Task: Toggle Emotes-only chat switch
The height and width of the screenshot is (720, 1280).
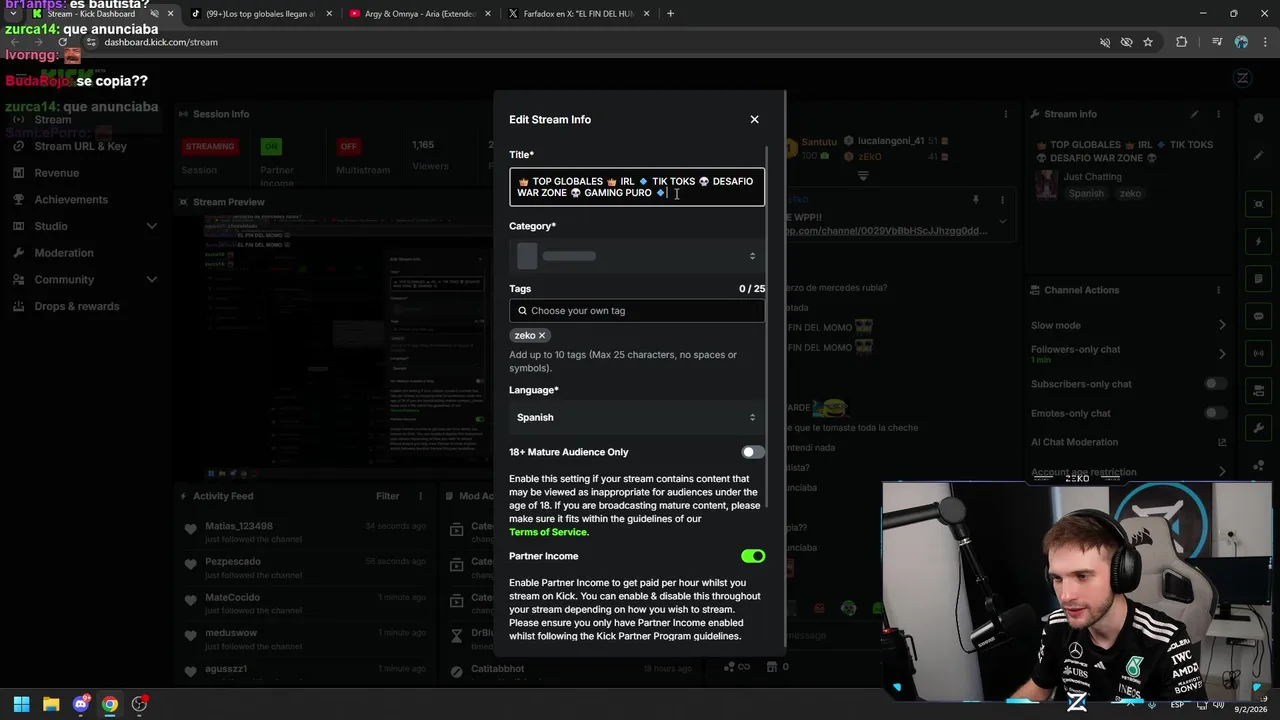Action: [x=1215, y=413]
